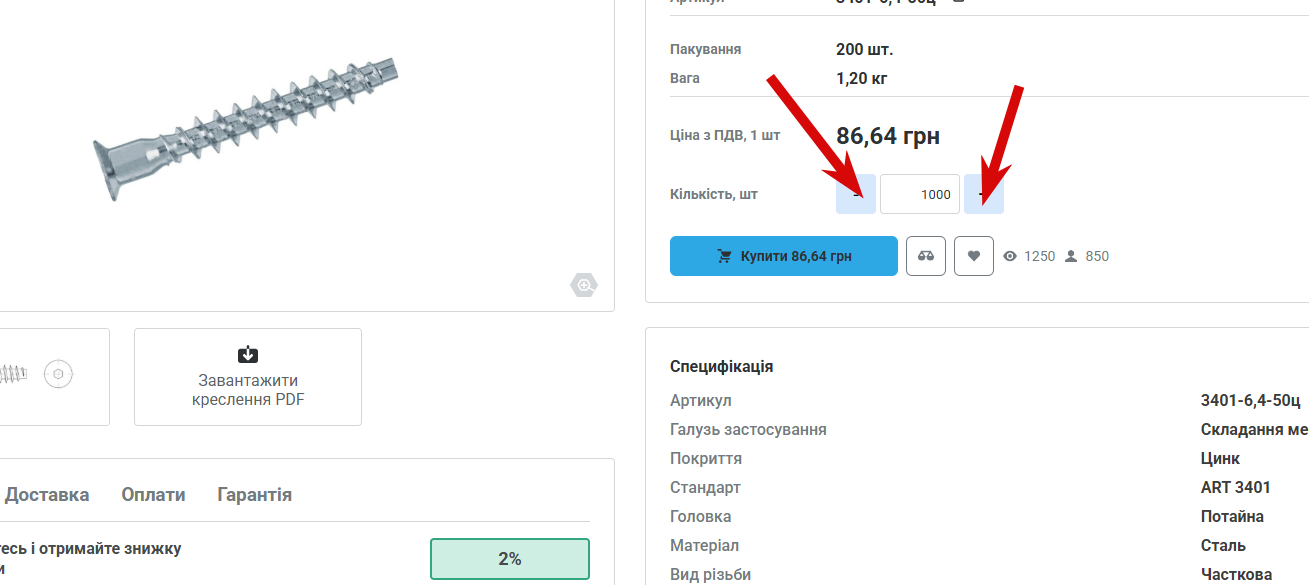Switch to the Доставка tab
The width and height of the screenshot is (1309, 585).
pos(47,495)
